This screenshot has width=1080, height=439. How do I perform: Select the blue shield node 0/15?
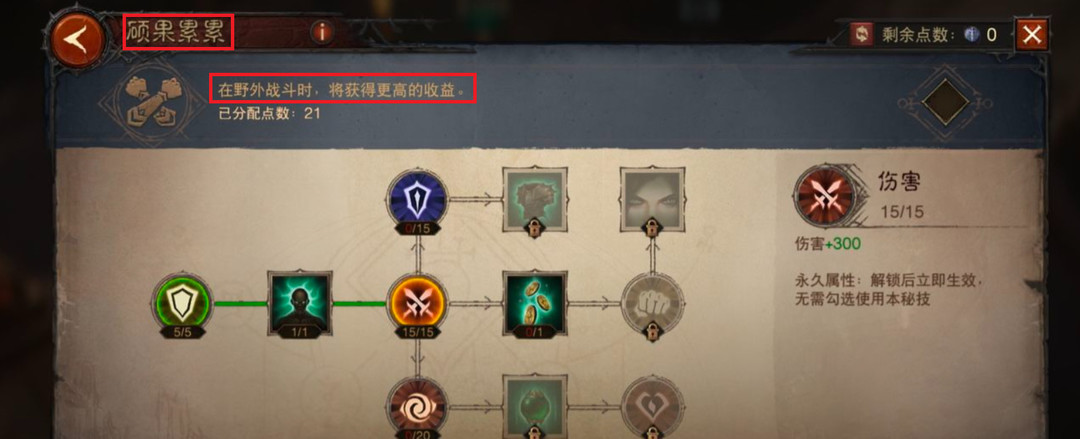coord(417,200)
